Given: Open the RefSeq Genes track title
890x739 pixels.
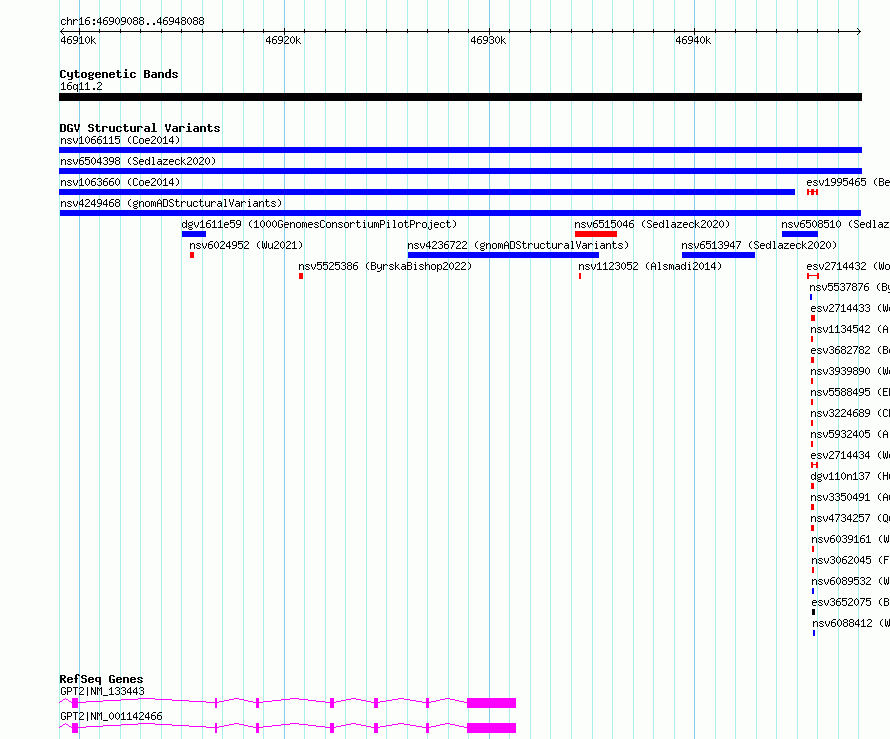Looking at the screenshot, I should click(x=101, y=679).
